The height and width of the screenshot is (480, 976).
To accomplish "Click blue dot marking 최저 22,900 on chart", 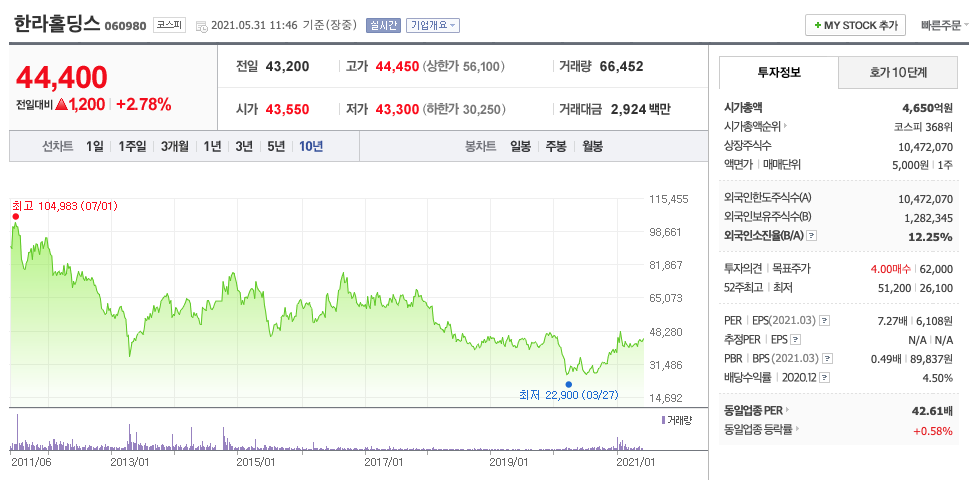I will (568, 384).
